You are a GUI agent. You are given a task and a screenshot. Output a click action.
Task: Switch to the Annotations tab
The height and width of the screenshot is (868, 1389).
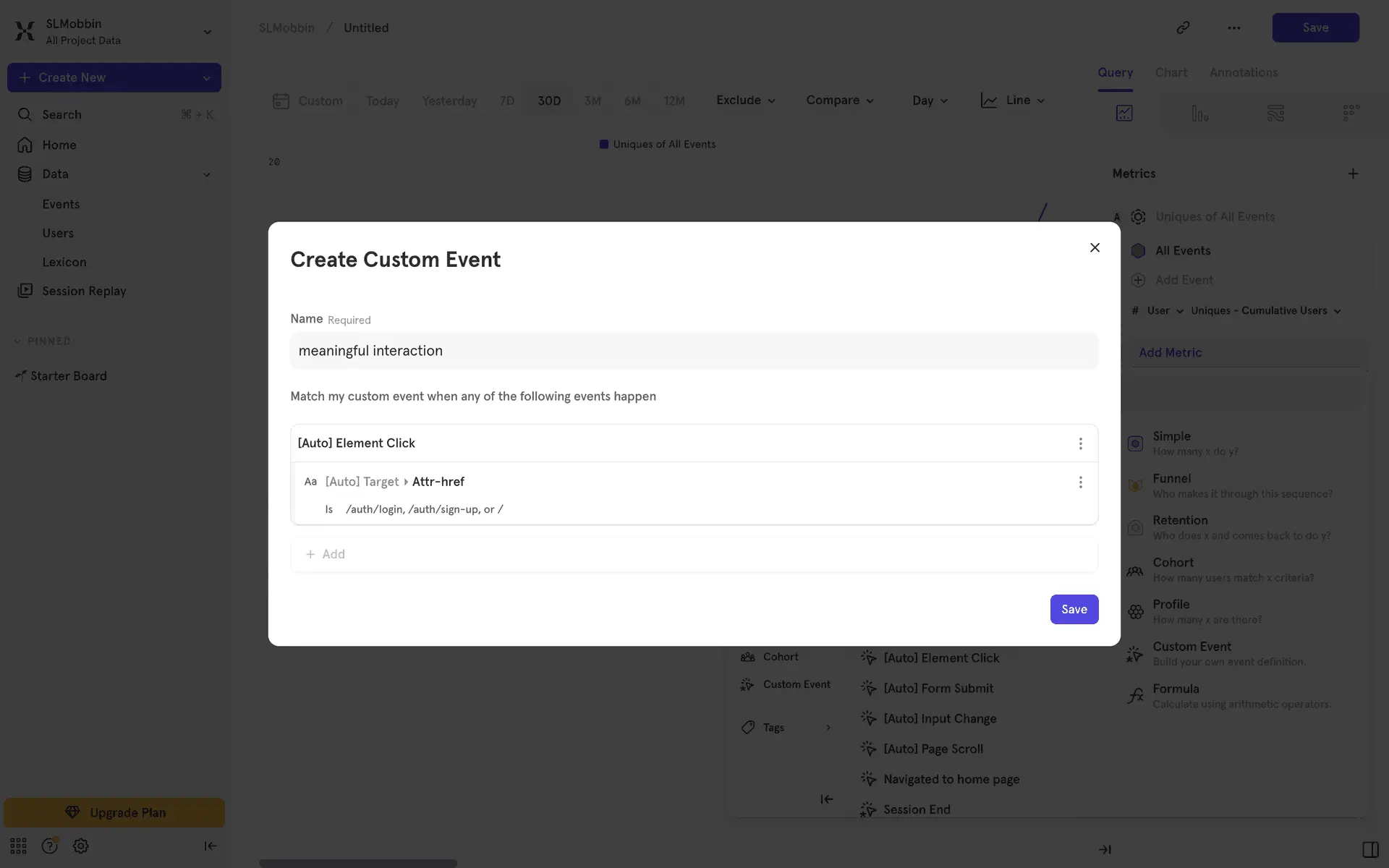[x=1243, y=72]
